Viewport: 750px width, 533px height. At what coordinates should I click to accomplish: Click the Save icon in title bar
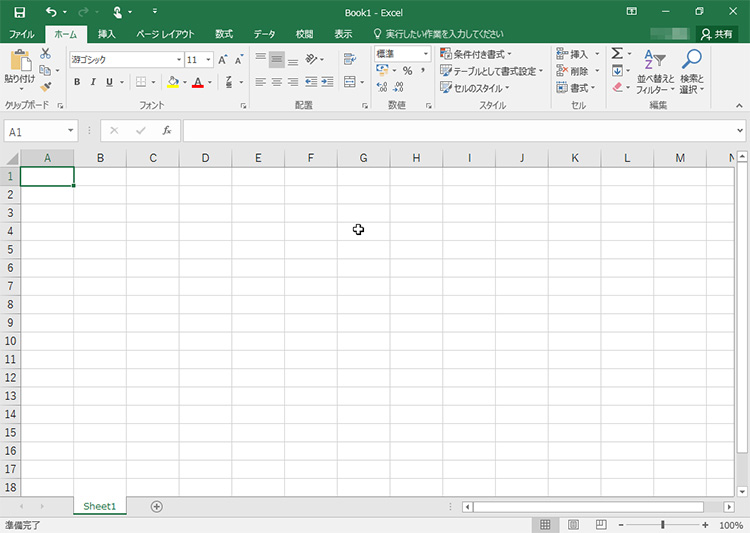[x=19, y=11]
